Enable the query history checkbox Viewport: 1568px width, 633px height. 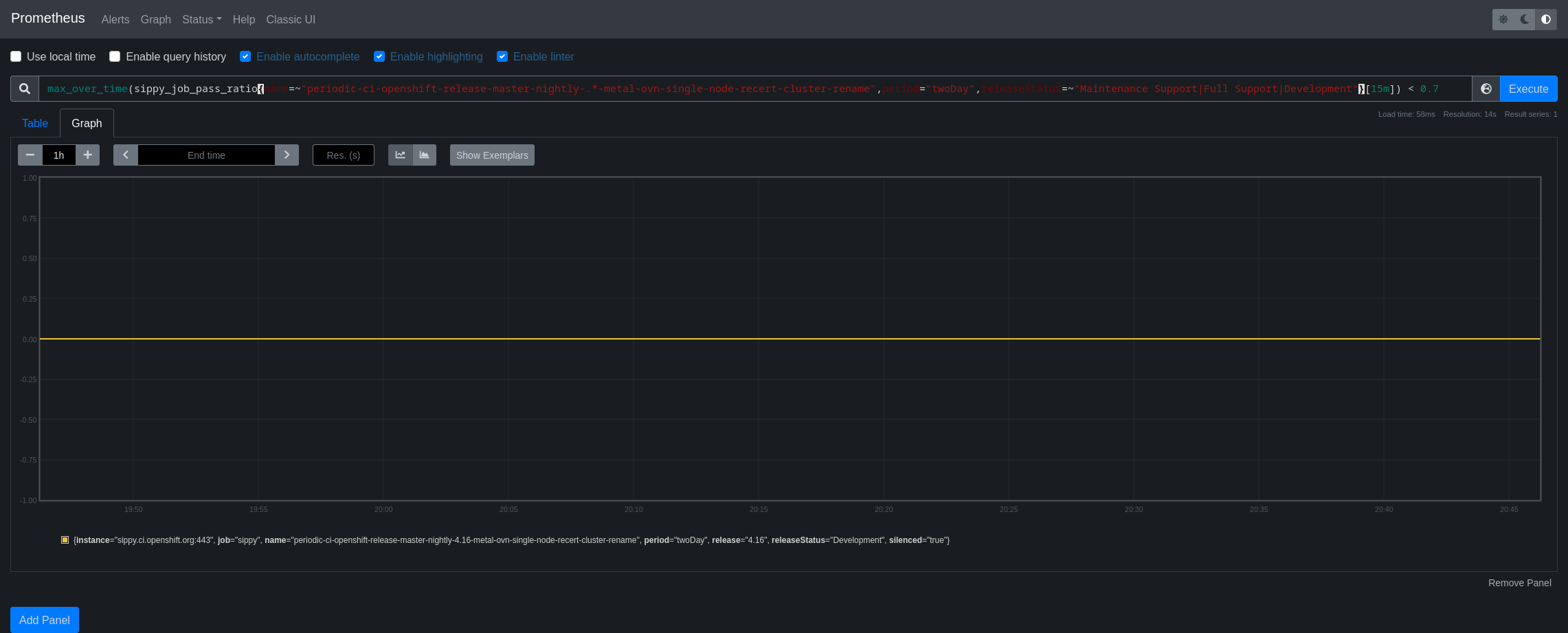pyautogui.click(x=115, y=56)
